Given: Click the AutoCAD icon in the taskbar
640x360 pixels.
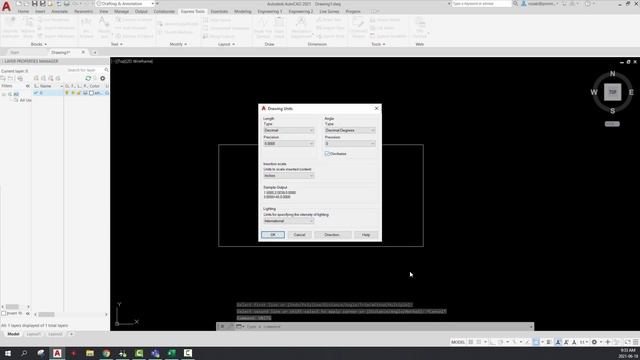Looking at the screenshot, I should (x=57, y=353).
